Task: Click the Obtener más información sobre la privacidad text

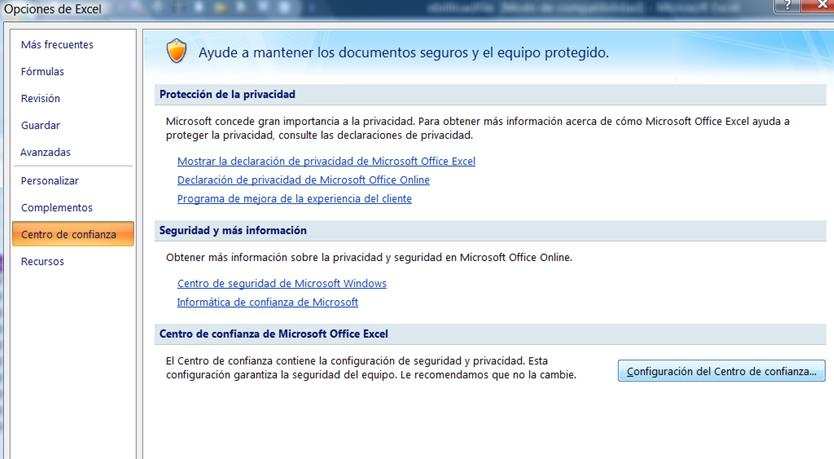Action: coord(369,257)
